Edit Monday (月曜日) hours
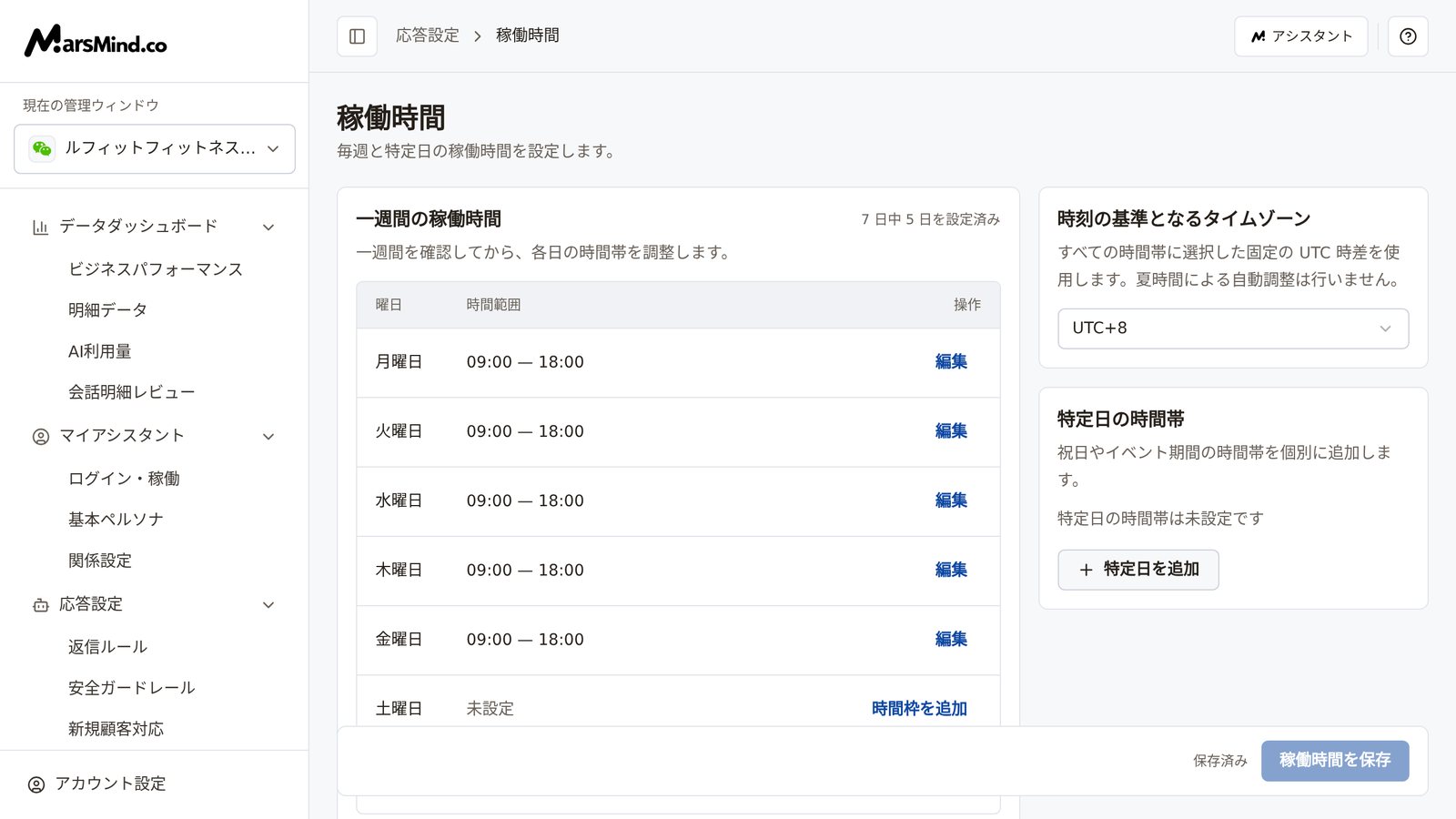The image size is (1456, 819). tap(951, 362)
